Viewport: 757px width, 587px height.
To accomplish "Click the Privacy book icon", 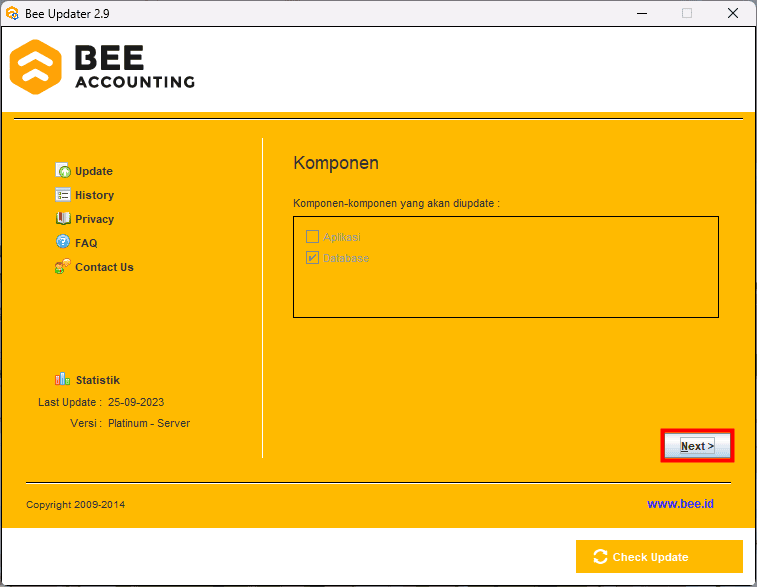I will click(63, 219).
